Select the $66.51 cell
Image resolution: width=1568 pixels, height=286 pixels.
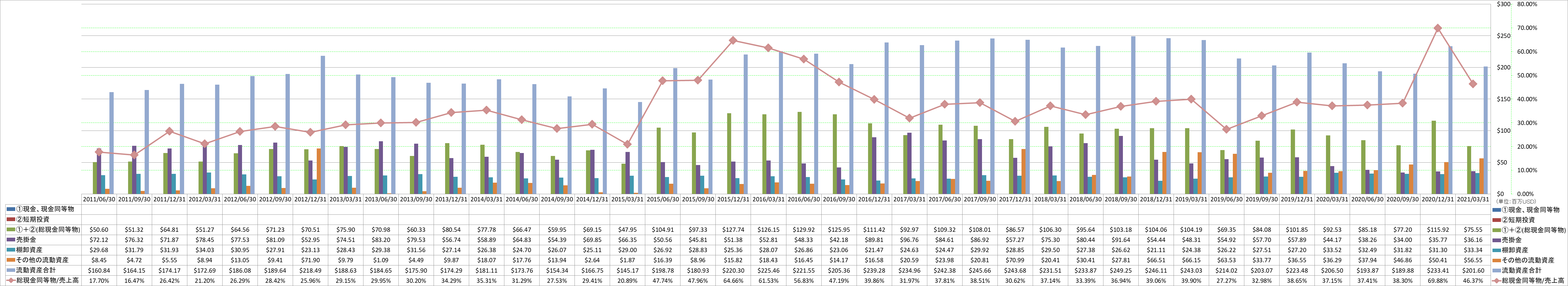(x=1156, y=260)
